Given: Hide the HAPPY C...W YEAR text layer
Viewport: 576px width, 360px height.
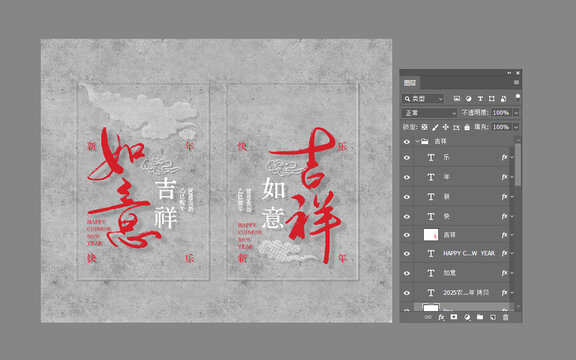Looking at the screenshot, I should 407,253.
